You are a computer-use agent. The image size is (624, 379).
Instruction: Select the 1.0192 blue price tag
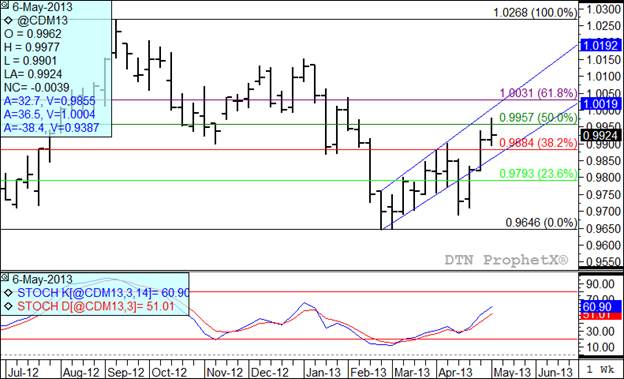[x=600, y=45]
